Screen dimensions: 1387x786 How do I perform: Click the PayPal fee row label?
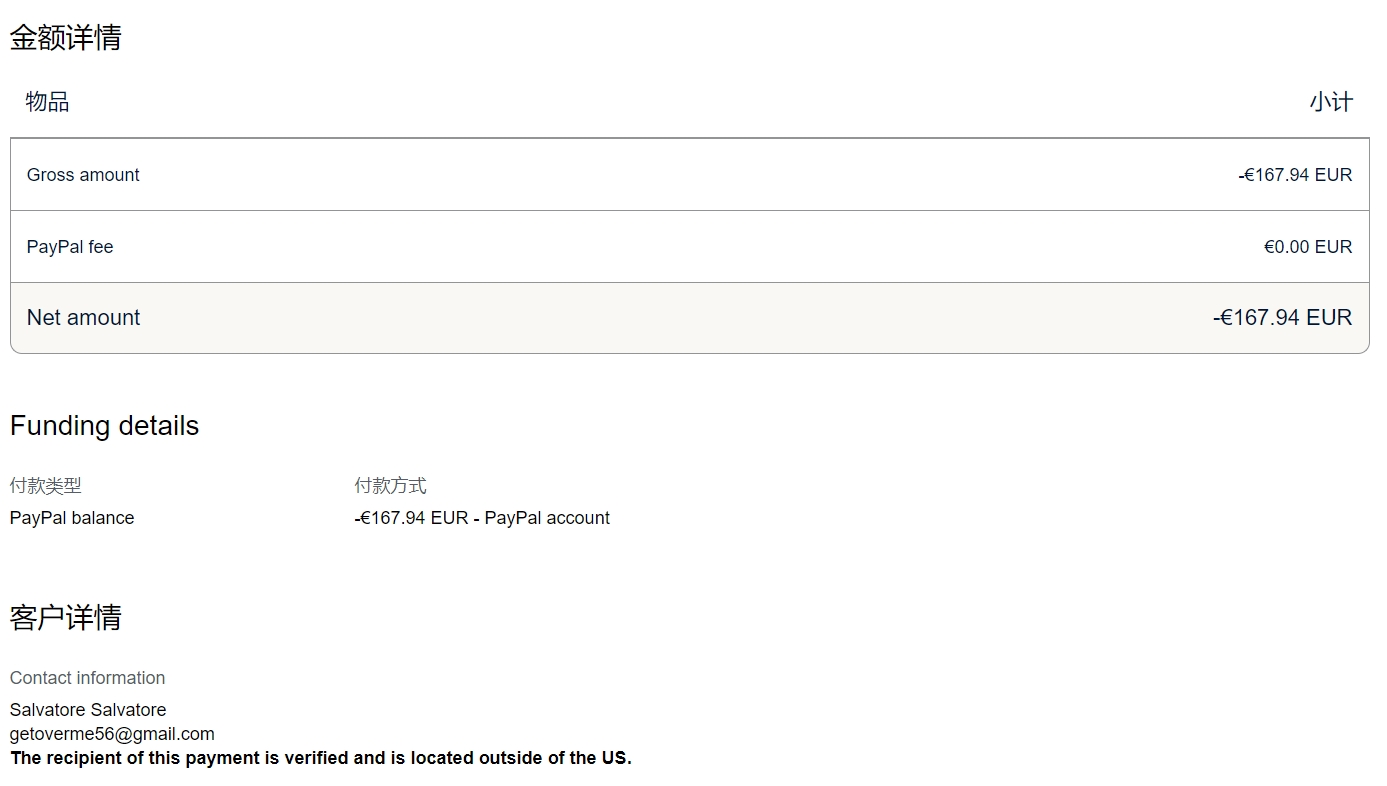(x=70, y=247)
